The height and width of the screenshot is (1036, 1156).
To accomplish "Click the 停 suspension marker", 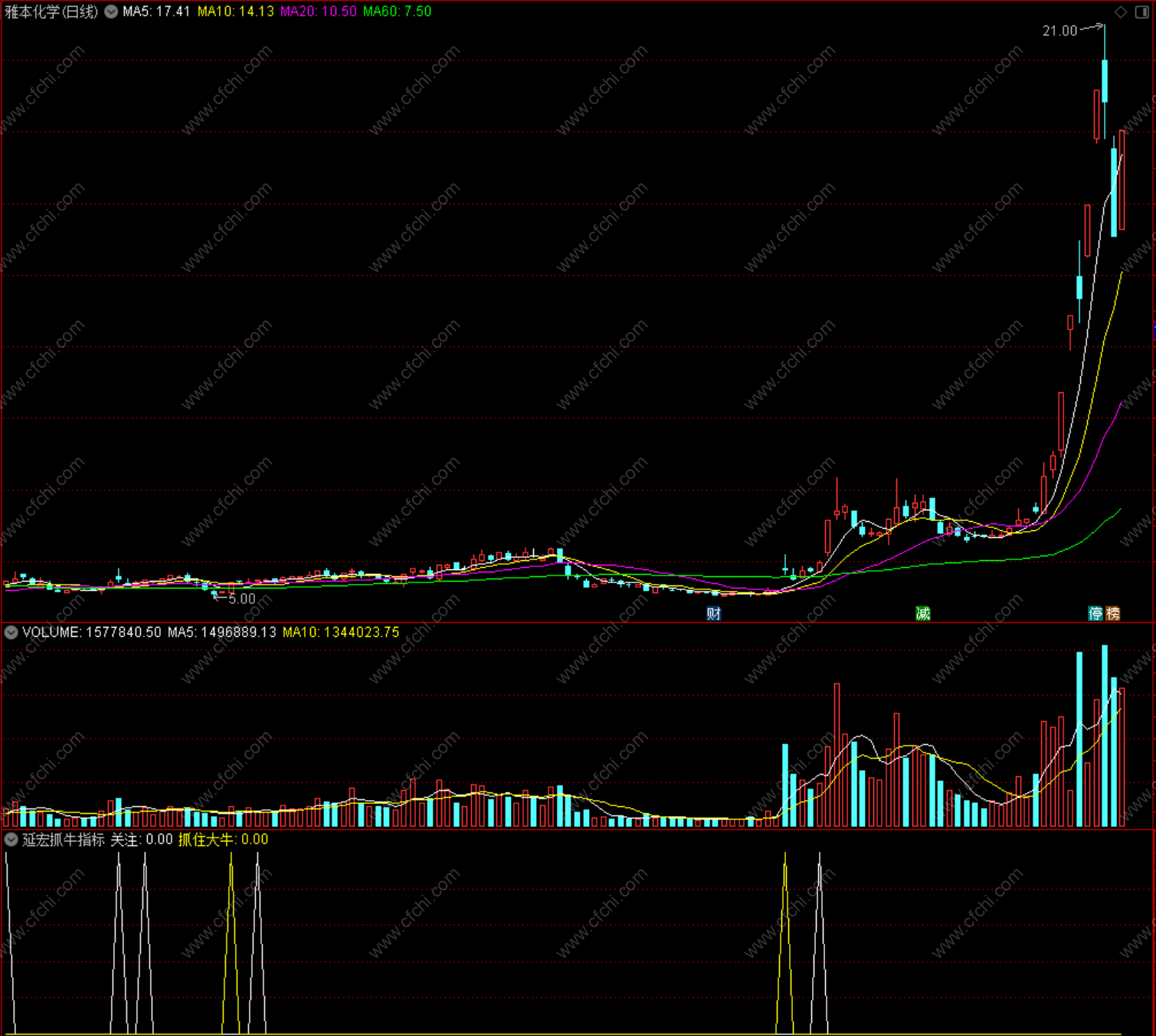I will tap(1096, 613).
